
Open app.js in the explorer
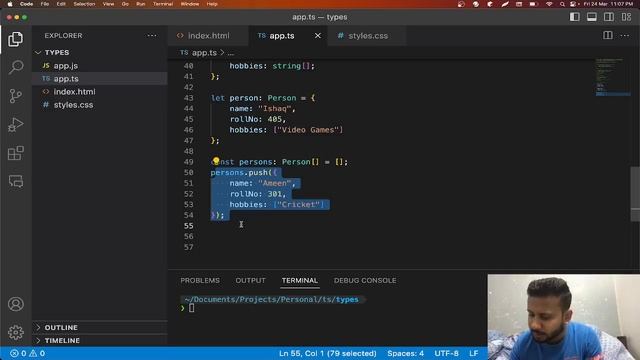point(66,66)
